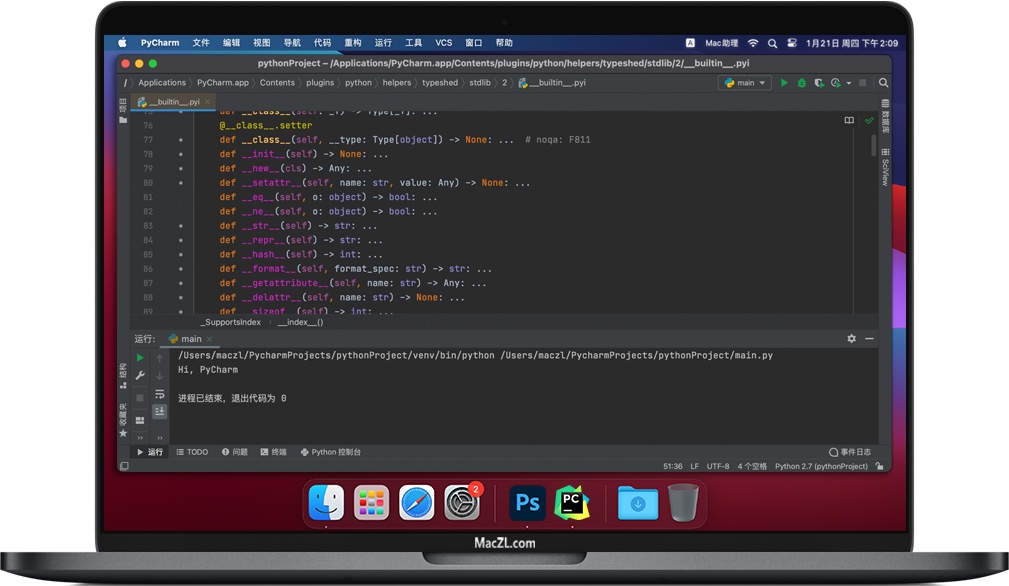Start debugging with the bug icon
Screen dimensions: 1009x586
[x=801, y=84]
